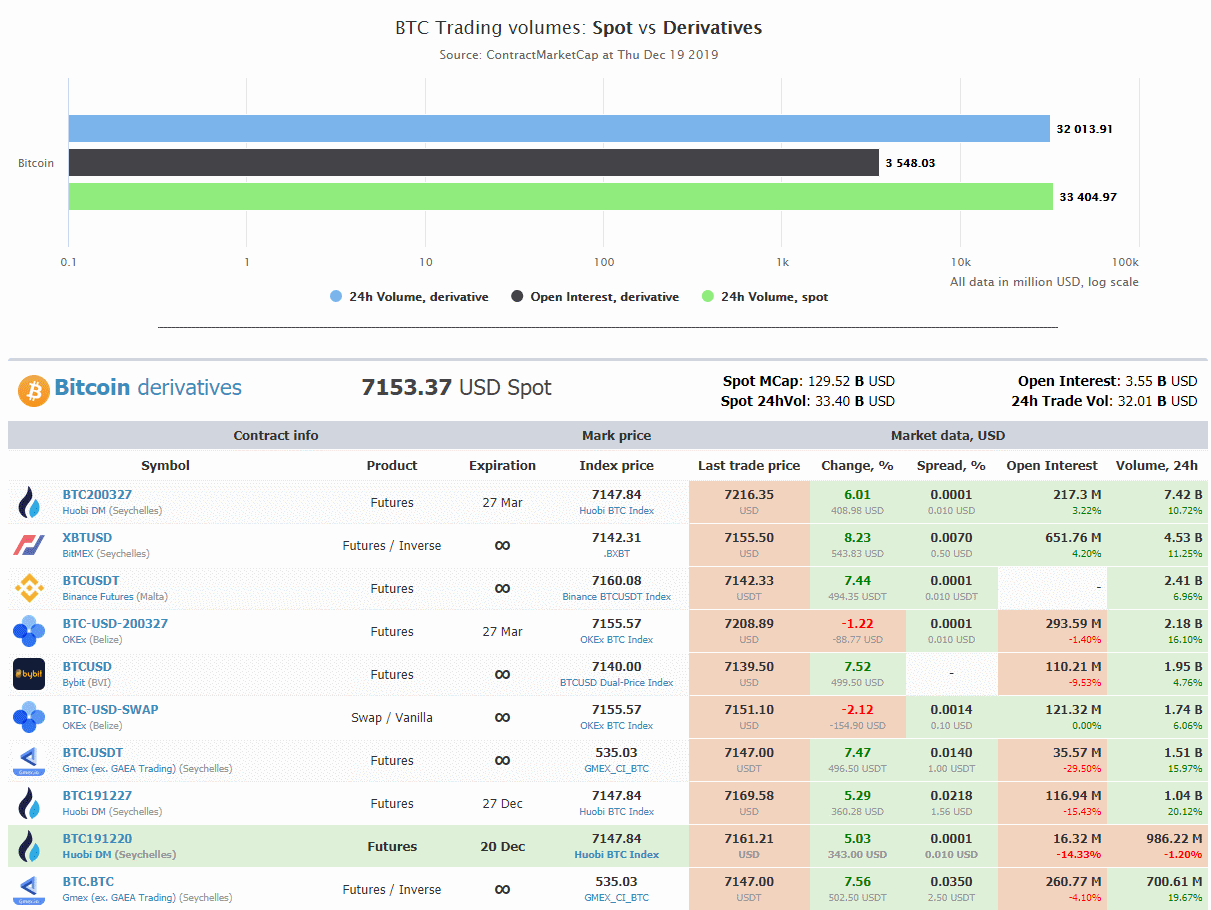Click the Huobi DM icon on the highlighted BTC191220 row
The image size is (1211, 910).
pyautogui.click(x=30, y=845)
